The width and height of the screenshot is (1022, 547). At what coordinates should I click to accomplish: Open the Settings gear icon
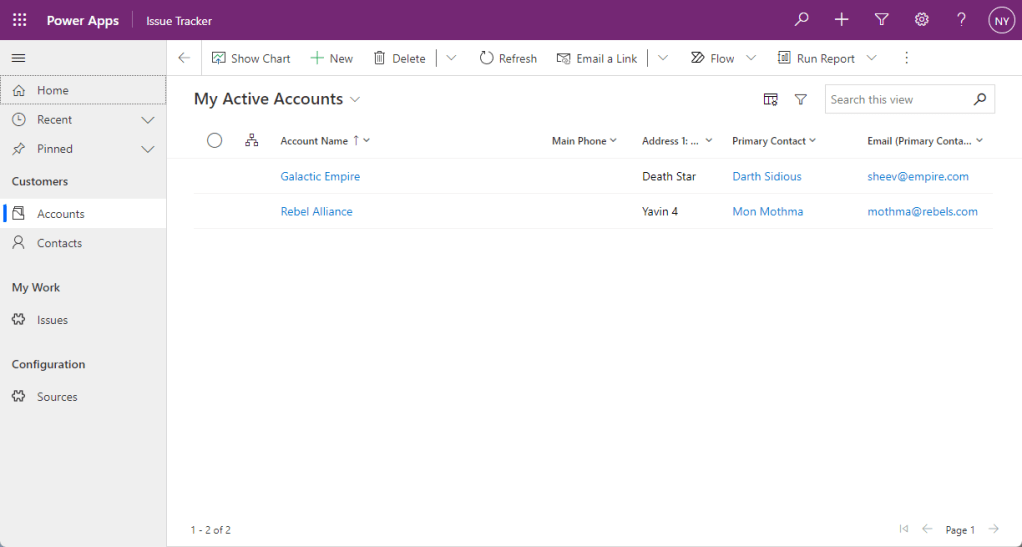click(921, 20)
